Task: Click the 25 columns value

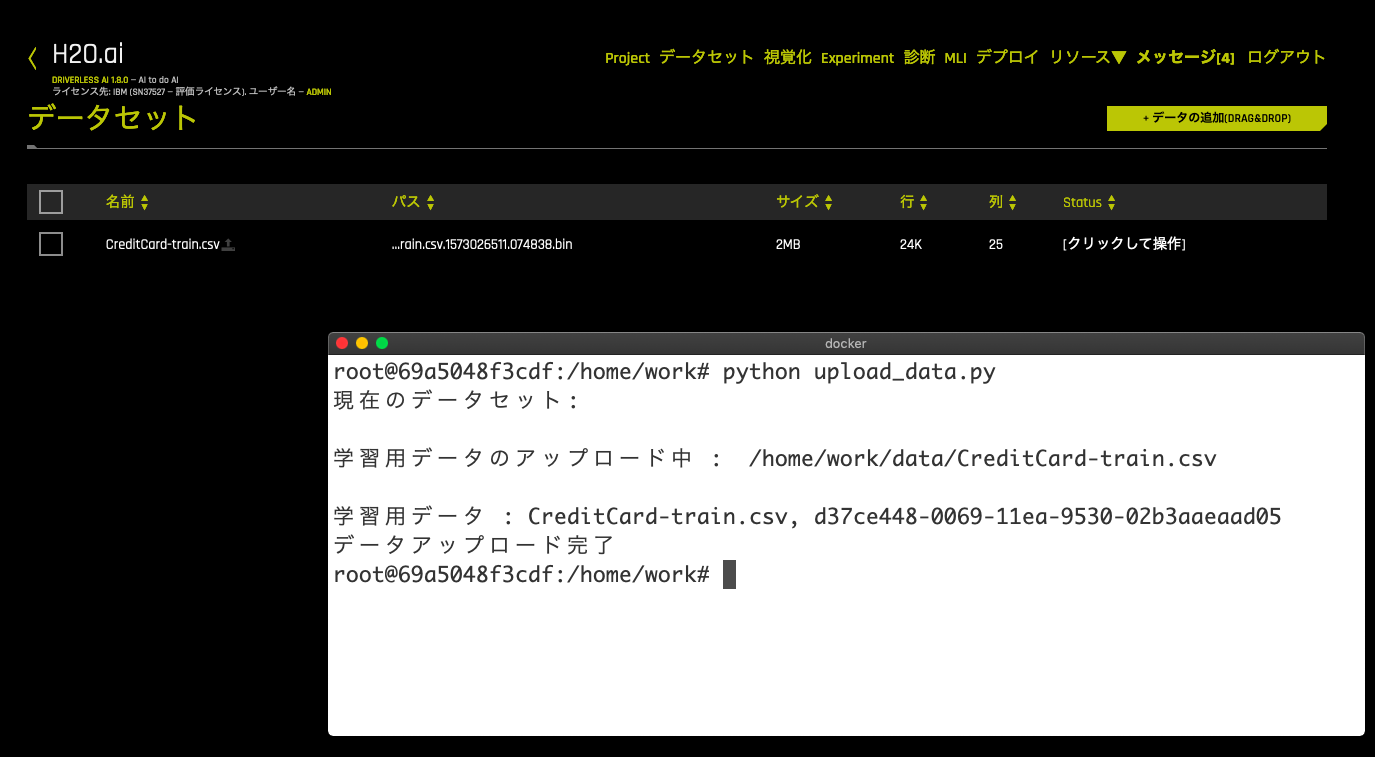Action: pos(996,244)
